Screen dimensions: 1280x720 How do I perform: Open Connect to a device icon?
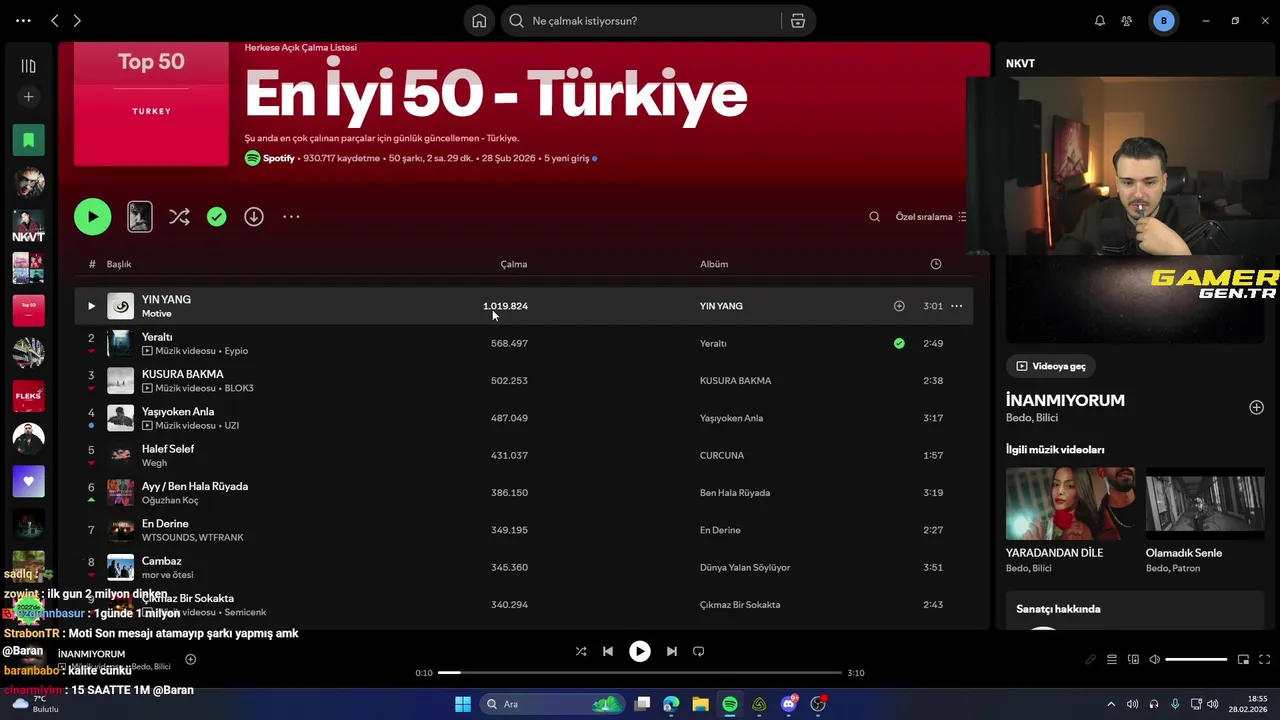tap(1133, 660)
